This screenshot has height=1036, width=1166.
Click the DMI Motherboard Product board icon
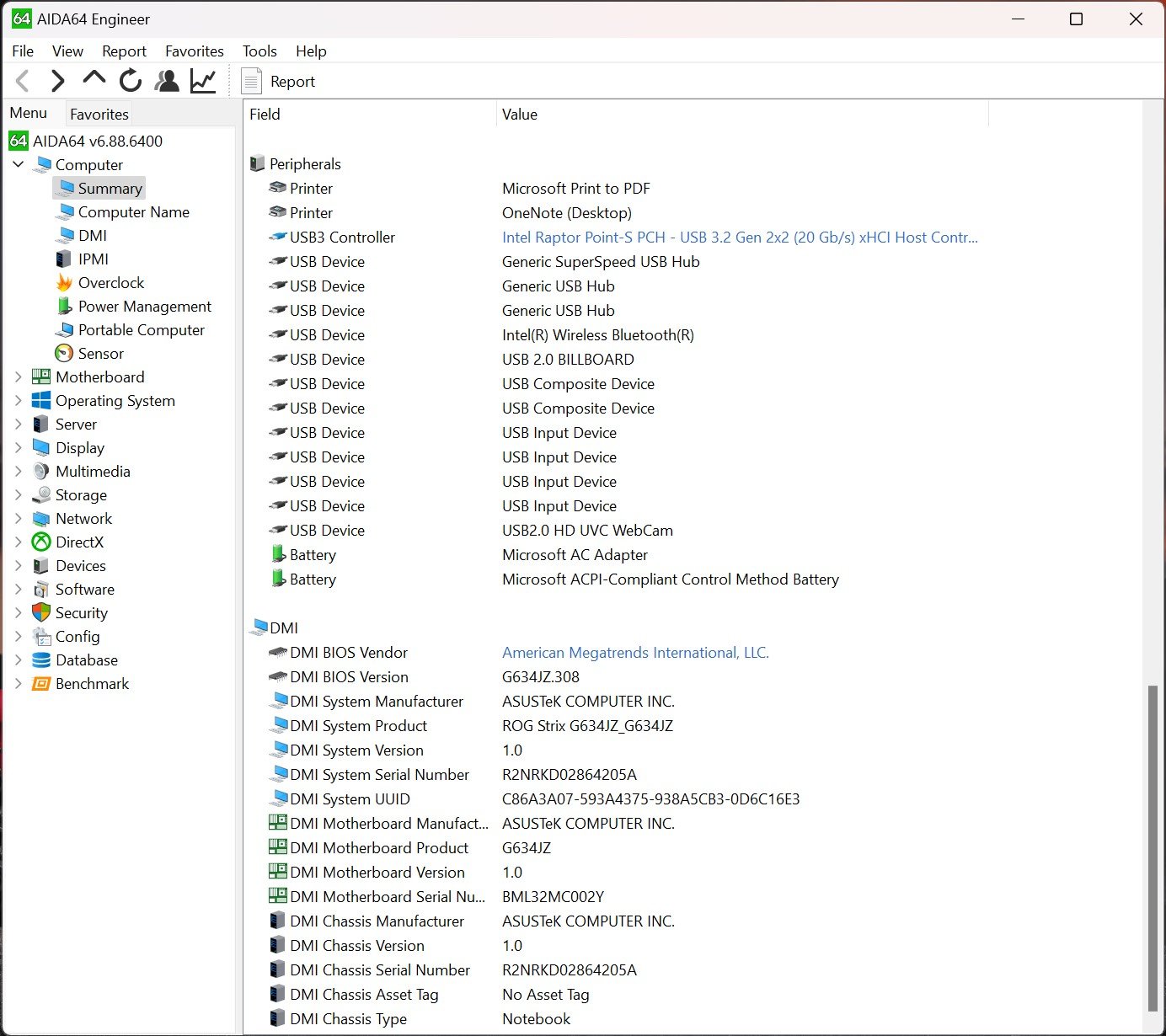278,847
